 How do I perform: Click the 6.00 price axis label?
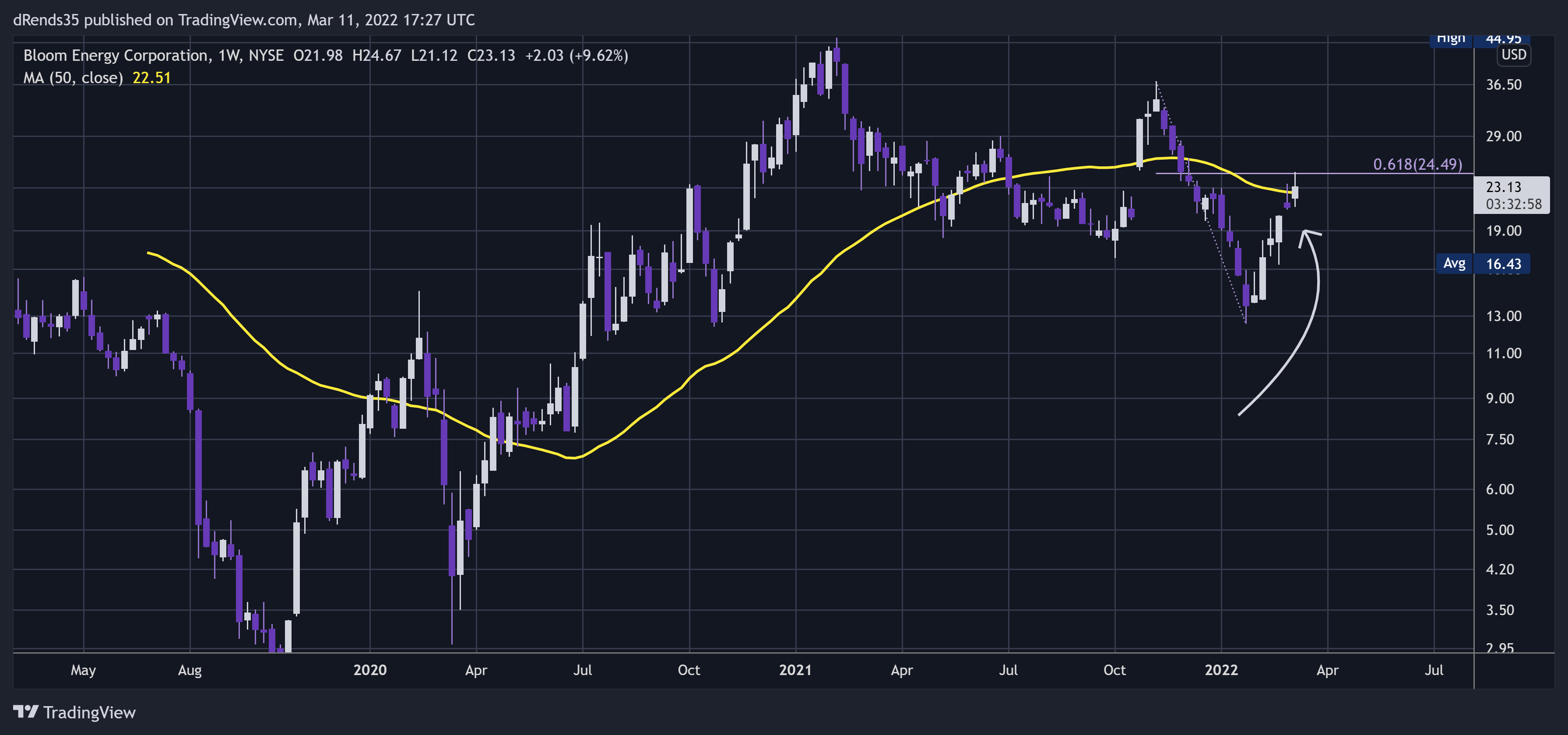[1500, 489]
